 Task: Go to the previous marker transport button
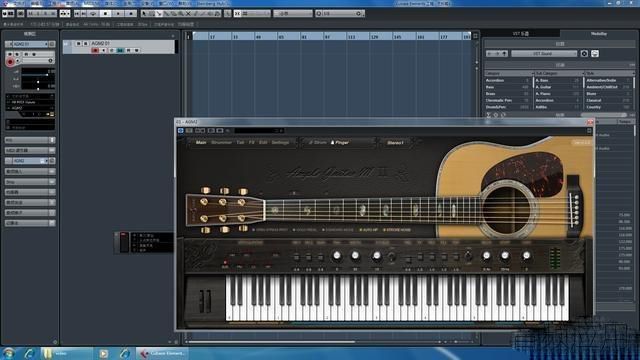click(x=77, y=13)
